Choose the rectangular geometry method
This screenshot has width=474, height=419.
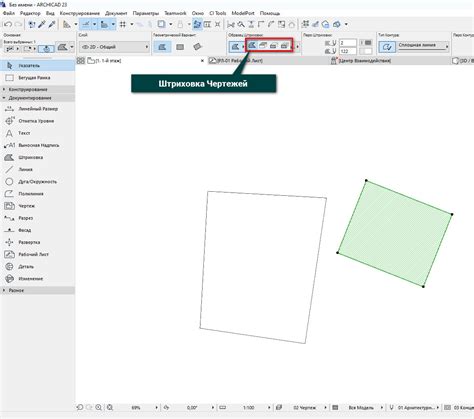pos(180,47)
